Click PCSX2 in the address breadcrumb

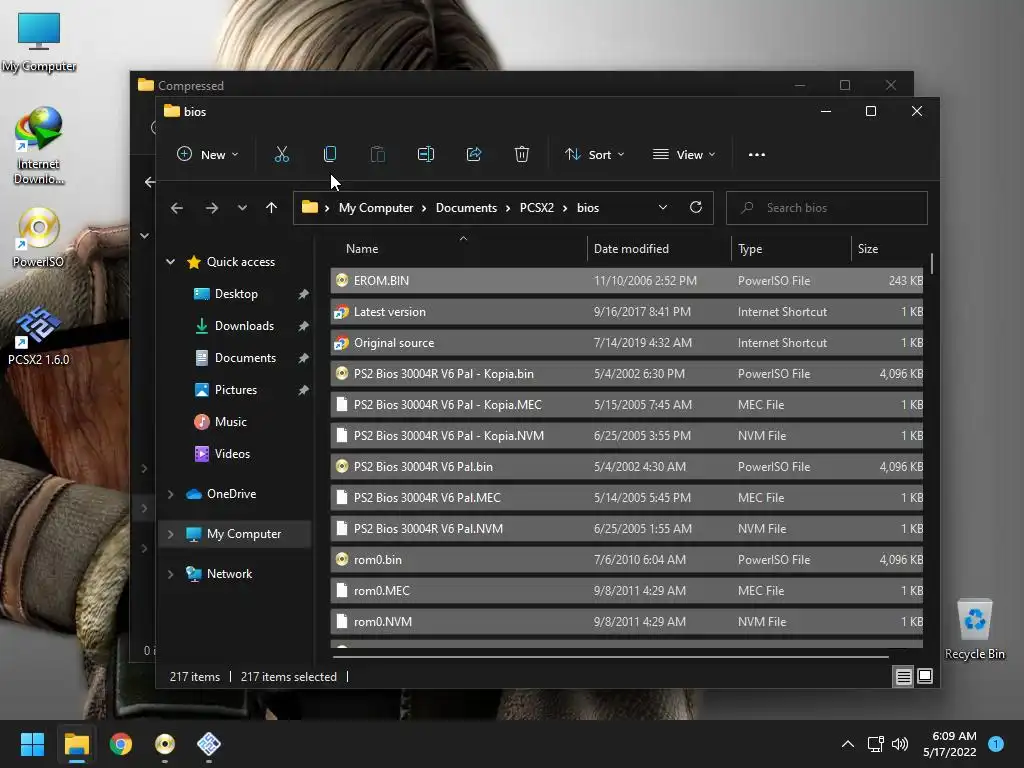coord(537,208)
